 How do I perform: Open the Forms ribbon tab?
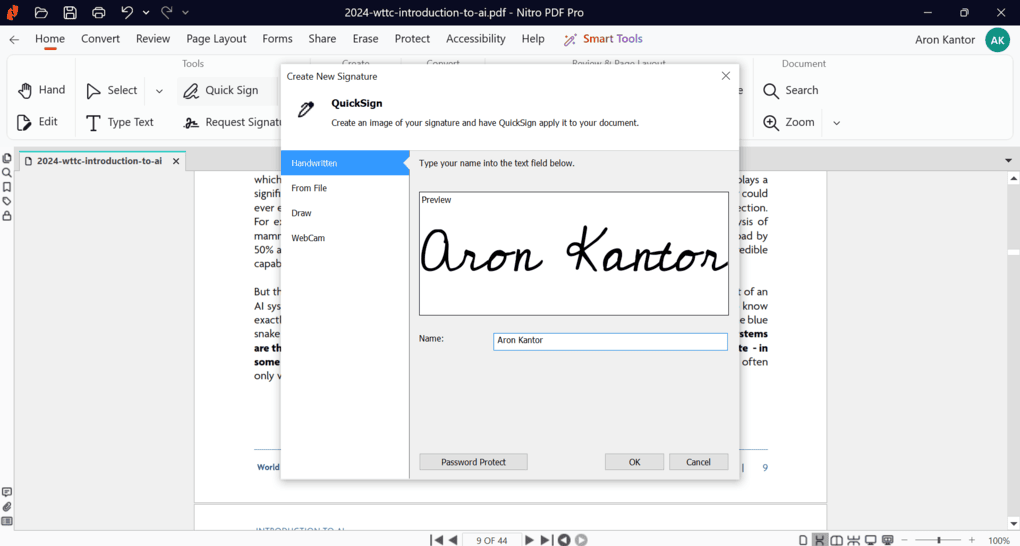277,39
